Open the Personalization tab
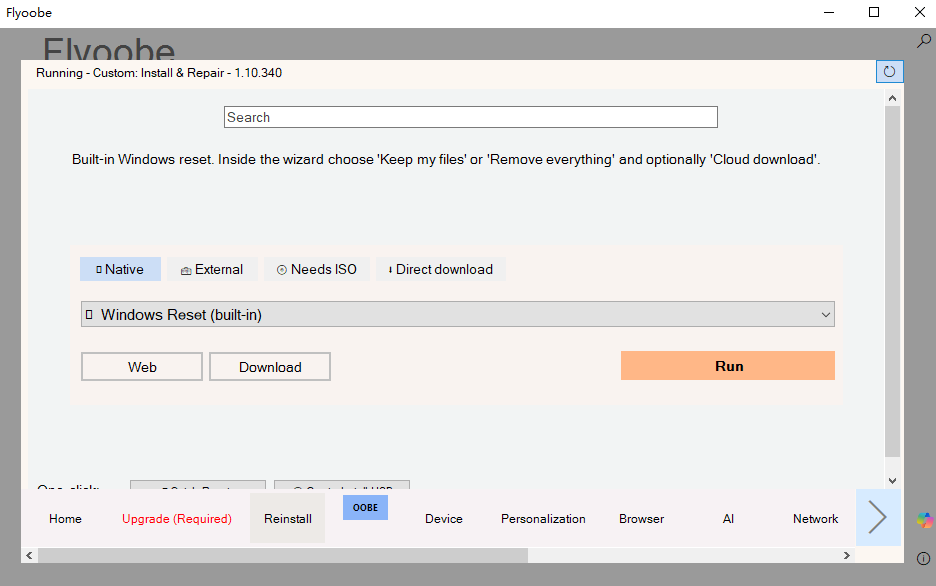Screen dimensions: 936x586 (x=543, y=519)
